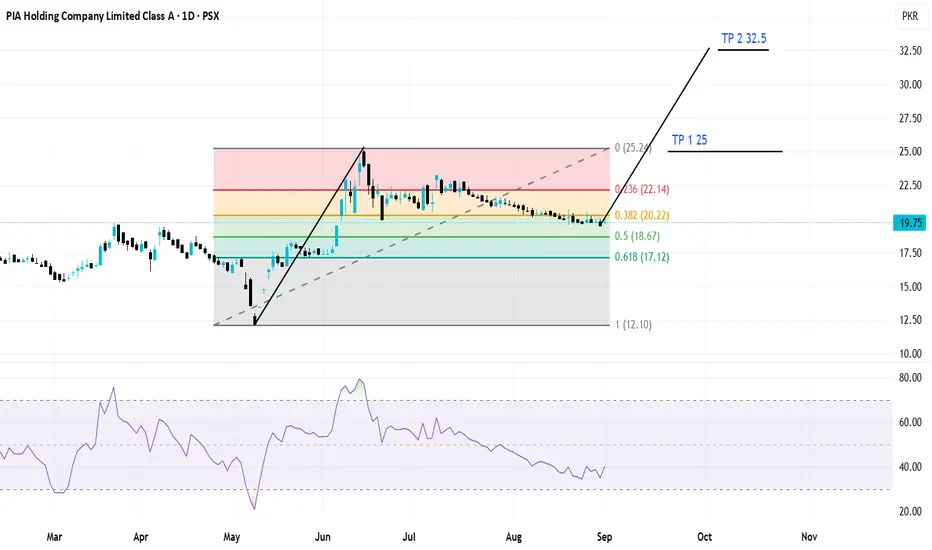Screen dimensions: 932x550
Task: Click the Fibonacci 0.5 (18.67) level label
Action: coord(637,236)
